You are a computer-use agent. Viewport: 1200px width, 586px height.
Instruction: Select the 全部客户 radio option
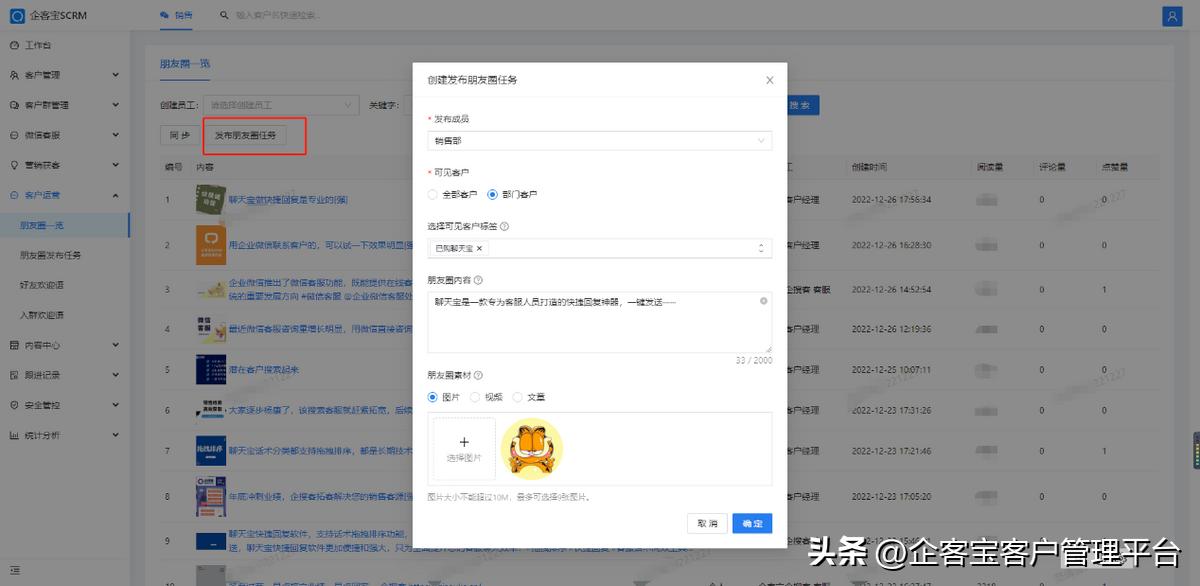(x=432, y=194)
